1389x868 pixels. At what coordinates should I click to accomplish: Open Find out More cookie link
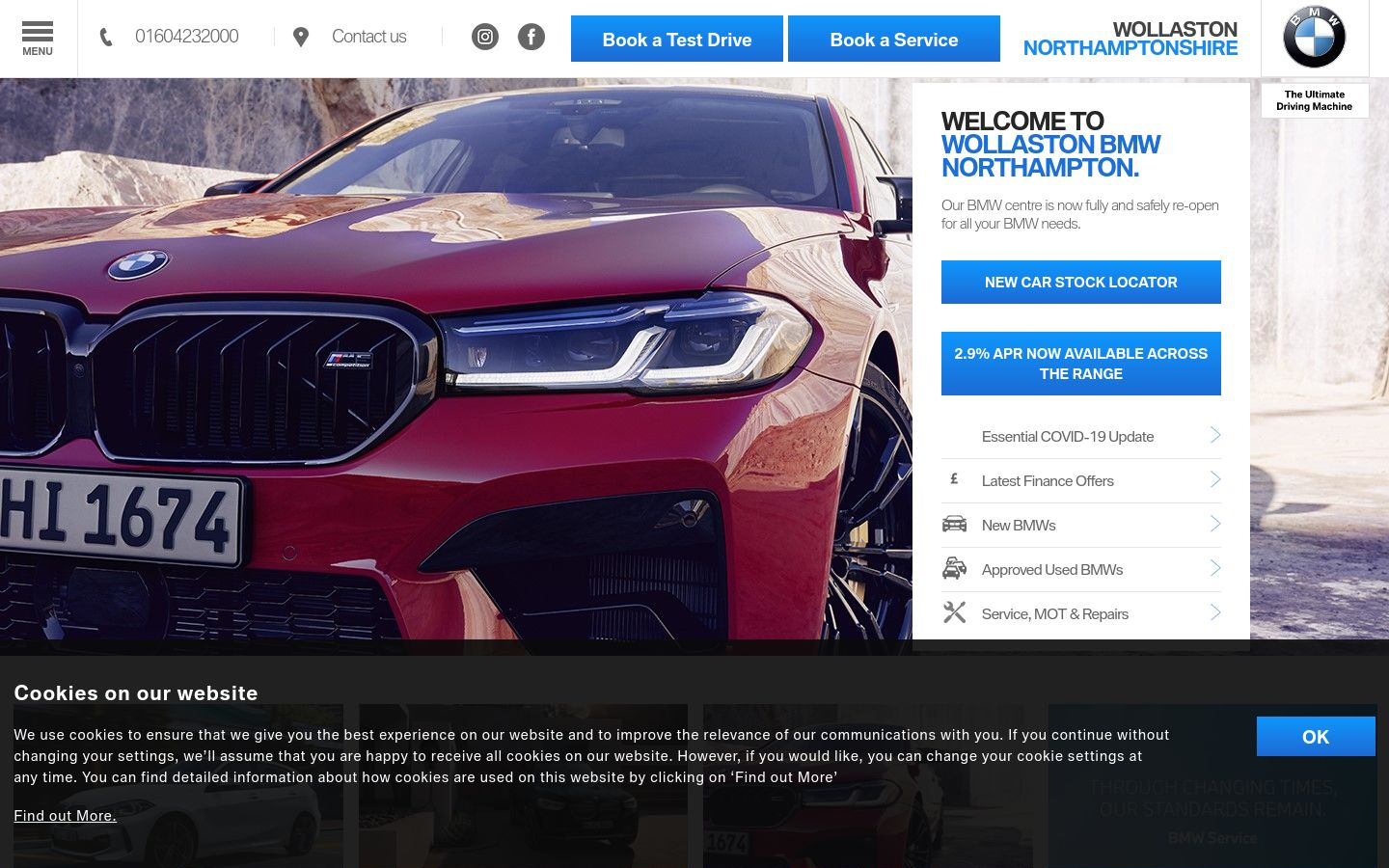coord(65,816)
